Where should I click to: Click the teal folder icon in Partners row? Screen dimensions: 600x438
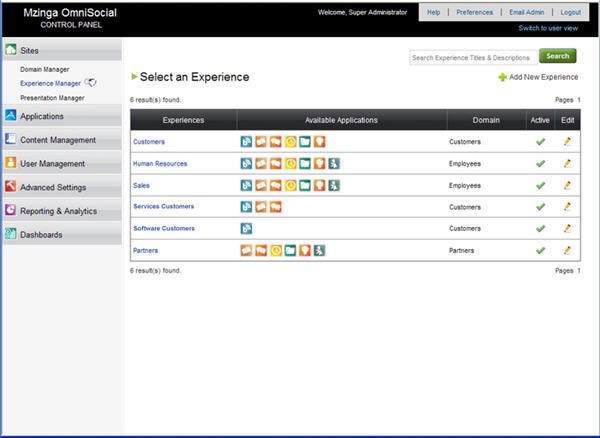click(x=290, y=251)
